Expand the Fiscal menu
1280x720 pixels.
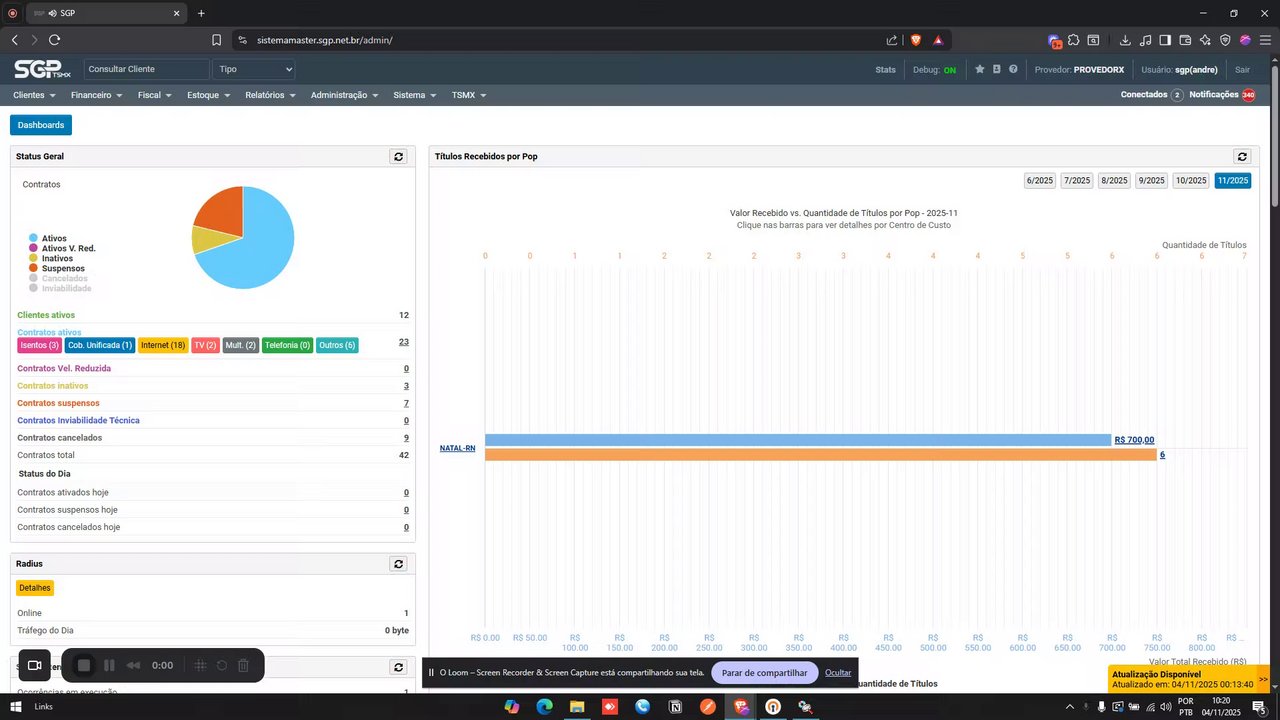[154, 95]
